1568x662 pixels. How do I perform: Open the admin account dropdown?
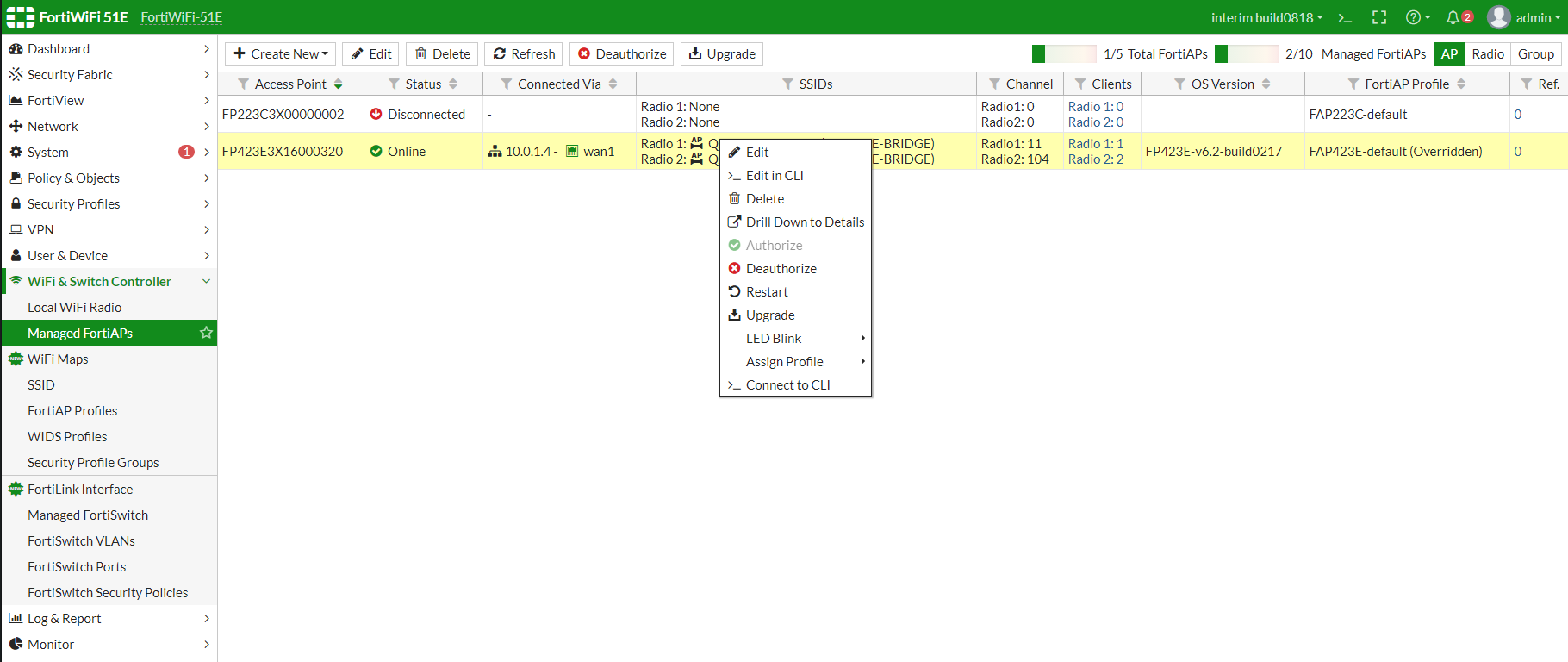tap(1538, 17)
